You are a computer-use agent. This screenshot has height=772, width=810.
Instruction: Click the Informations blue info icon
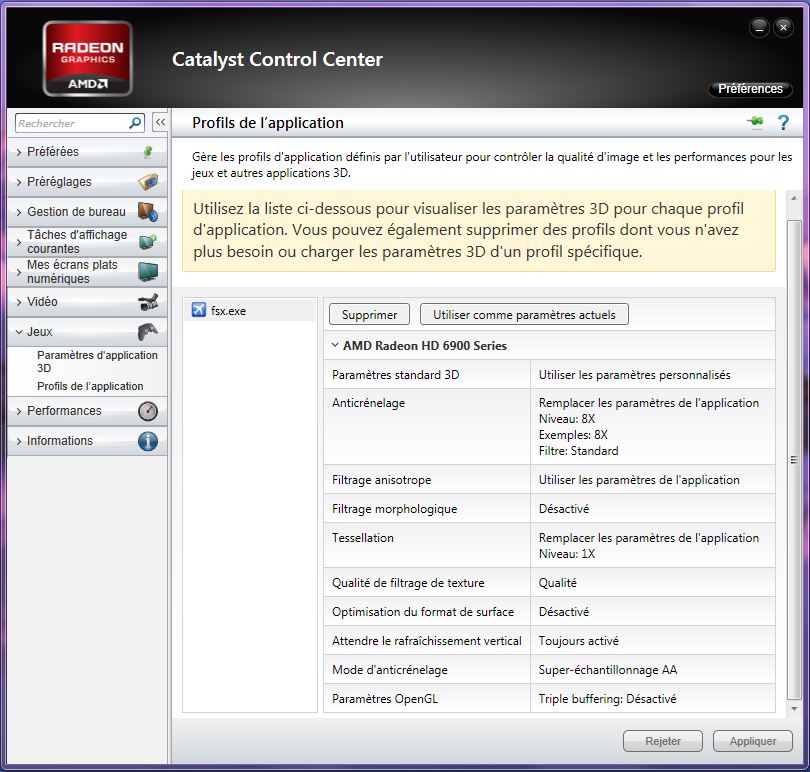coord(148,441)
